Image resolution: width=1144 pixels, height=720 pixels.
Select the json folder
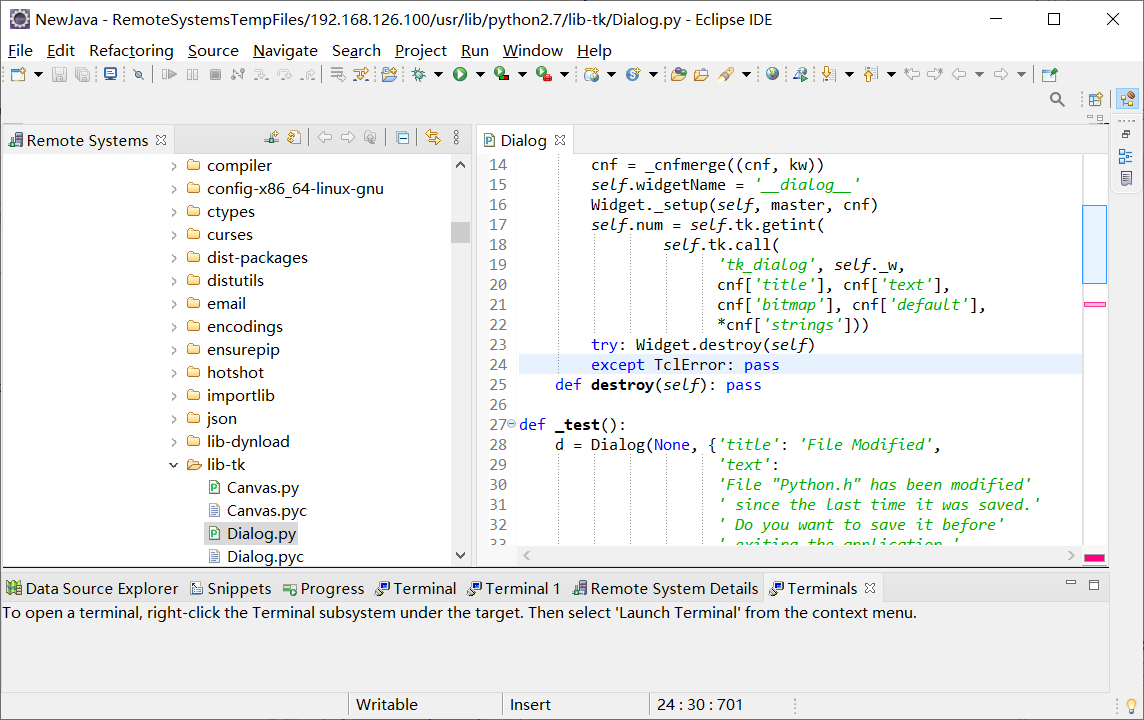[212, 419]
